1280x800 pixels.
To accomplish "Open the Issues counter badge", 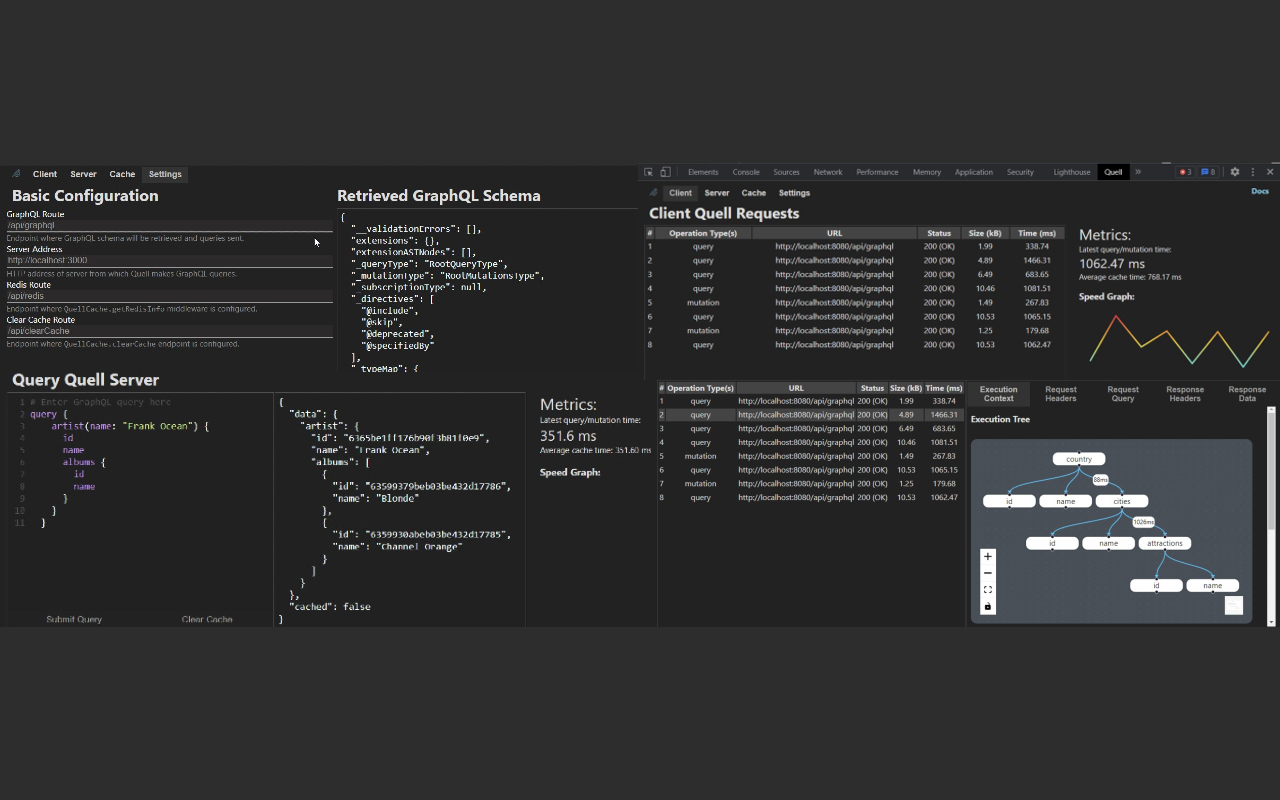I will [1208, 171].
